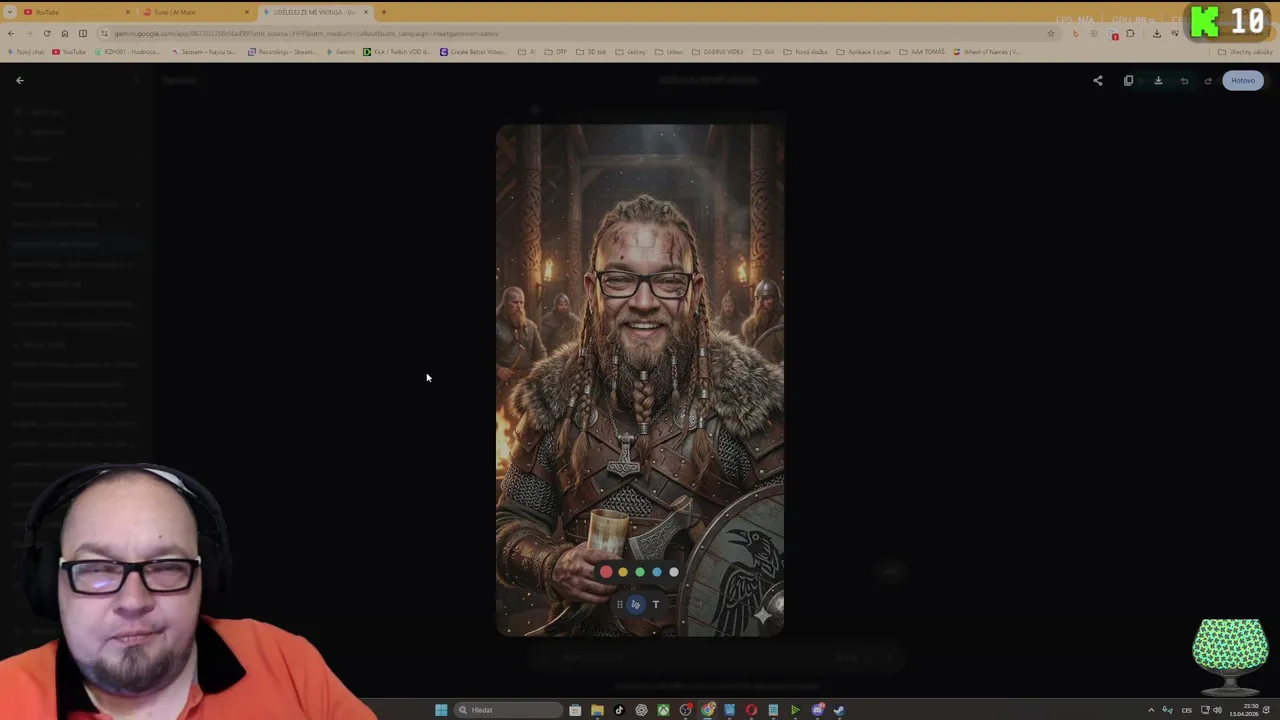Viewport: 1280px width, 720px height.
Task: Navigate back in the browser
Action: click(x=10, y=33)
